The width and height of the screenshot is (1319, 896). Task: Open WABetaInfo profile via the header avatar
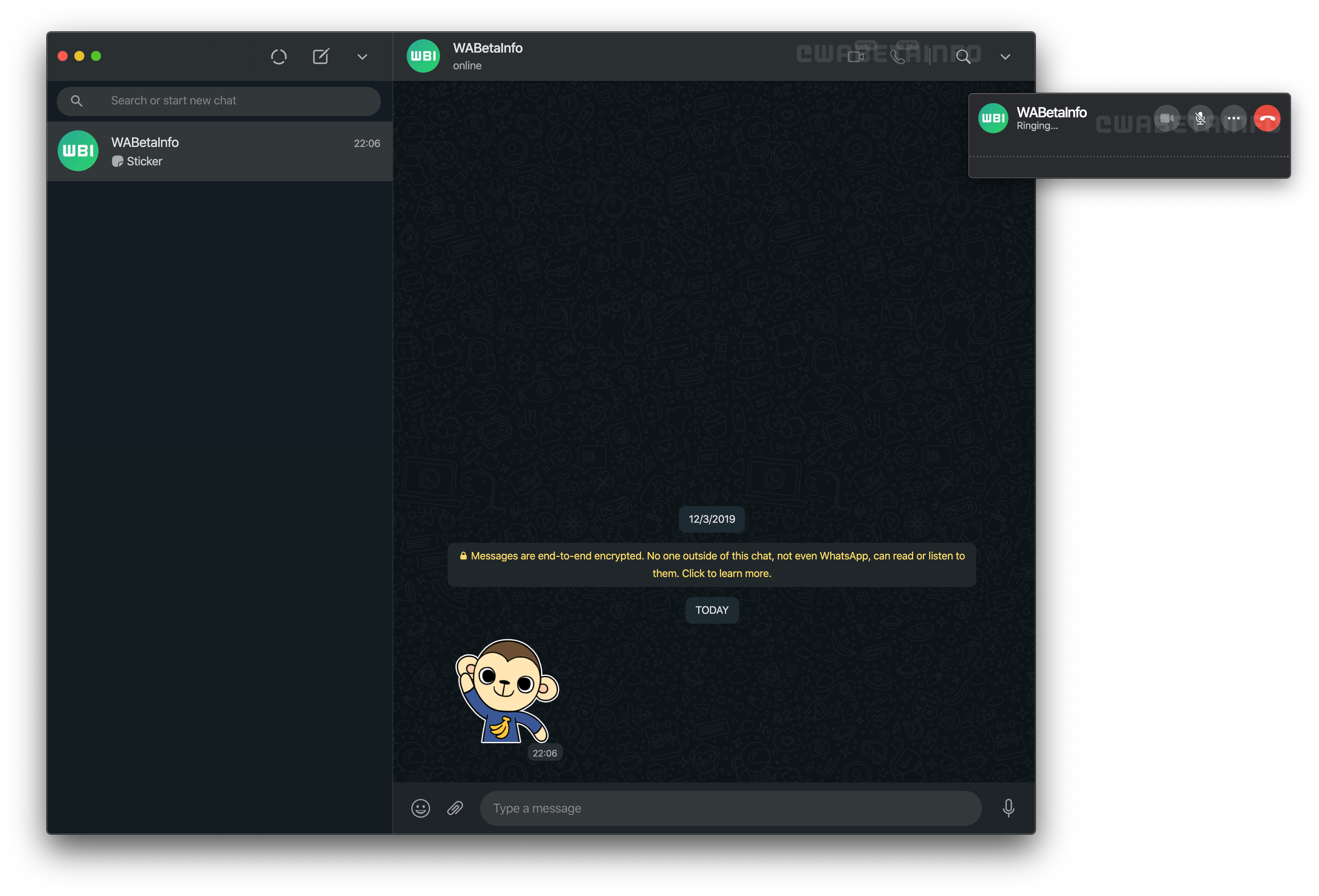[x=423, y=56]
